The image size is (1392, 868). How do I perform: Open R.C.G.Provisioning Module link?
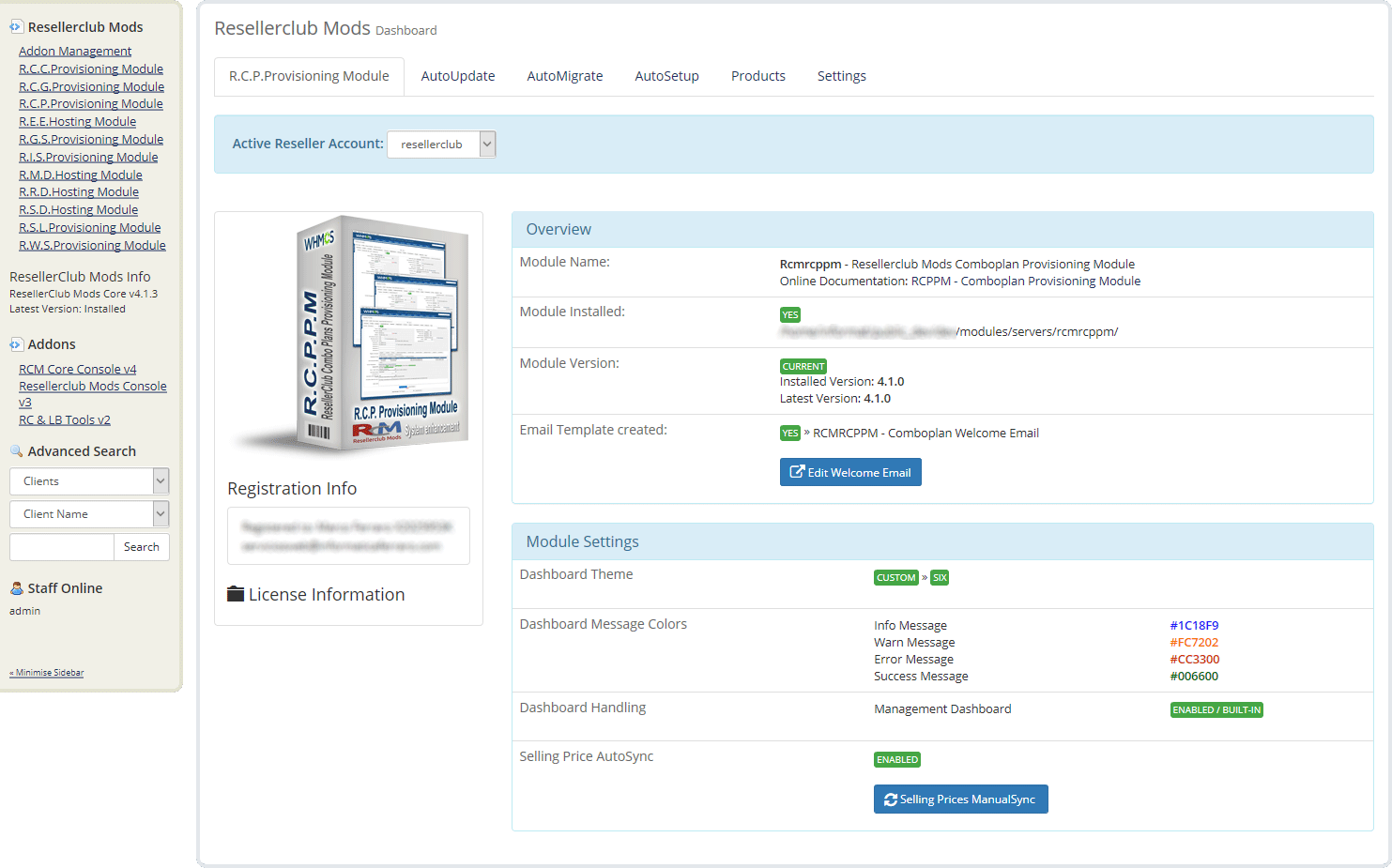pos(91,87)
